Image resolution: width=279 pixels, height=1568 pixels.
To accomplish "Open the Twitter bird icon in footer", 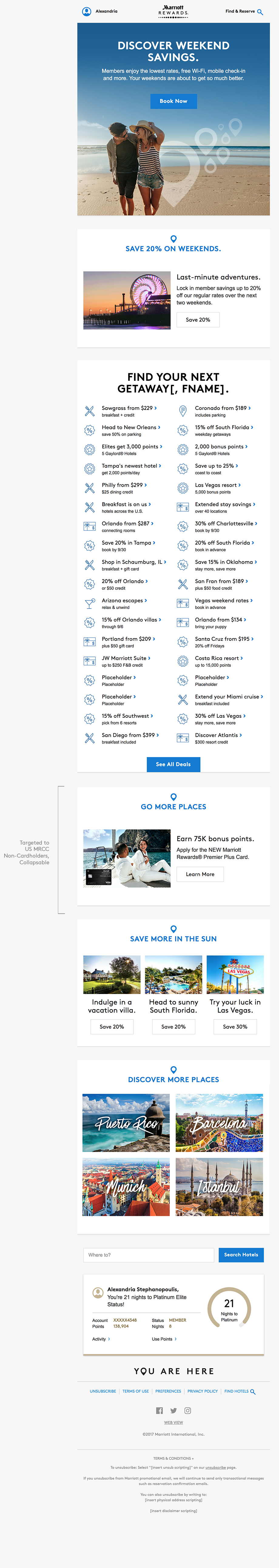I will (x=173, y=1410).
